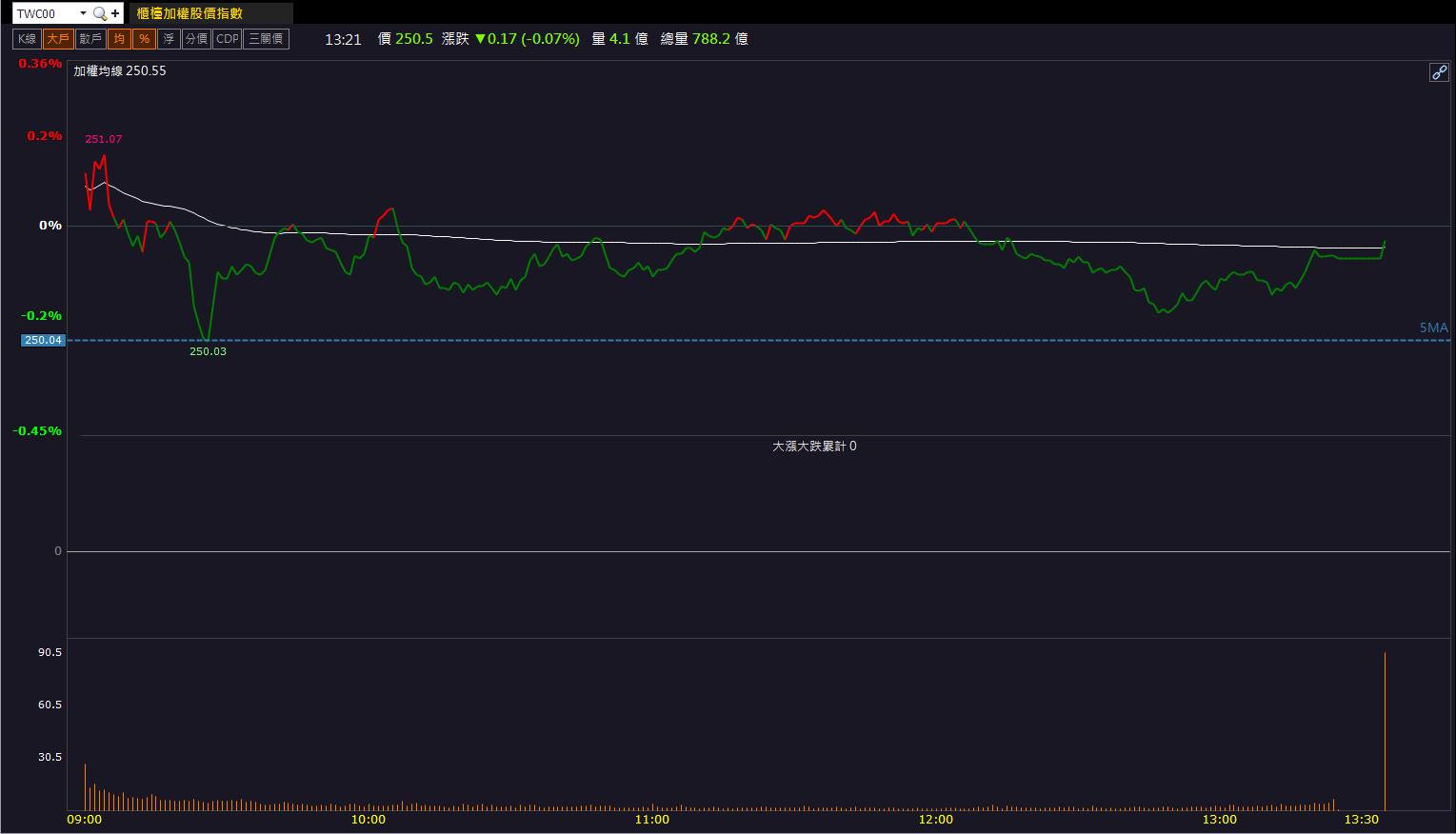
Task: Toggle the 均 average line button
Action: coord(119,39)
